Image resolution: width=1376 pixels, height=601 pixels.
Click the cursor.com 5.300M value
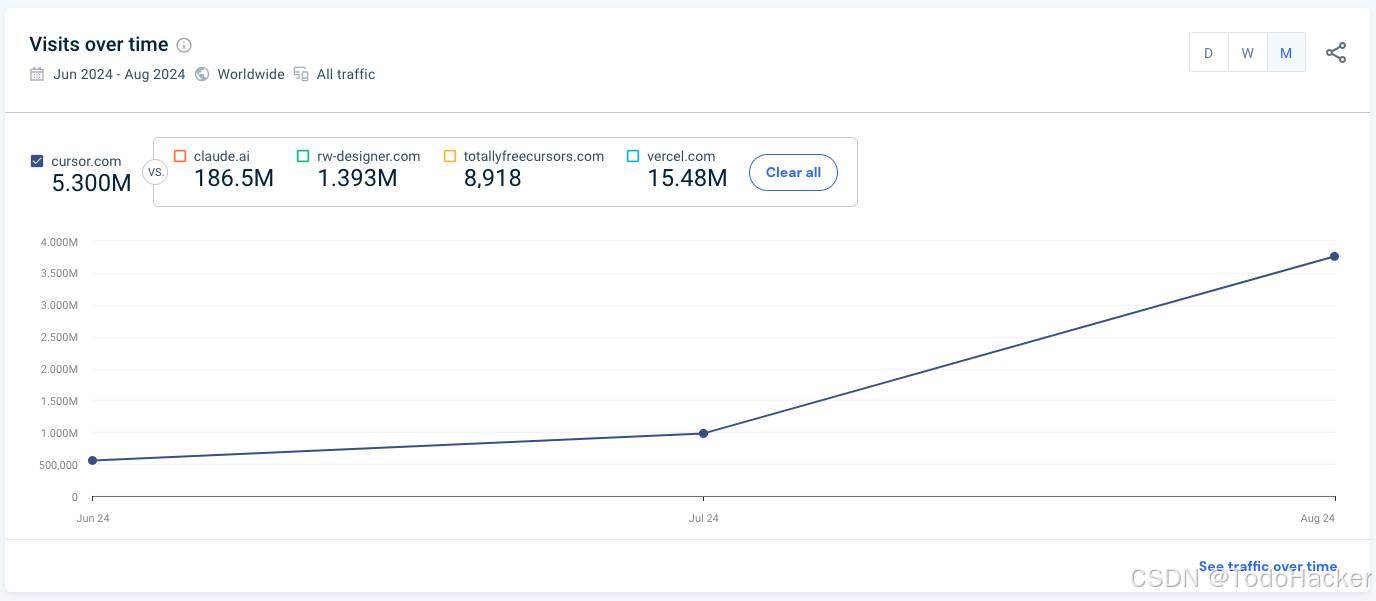91,183
